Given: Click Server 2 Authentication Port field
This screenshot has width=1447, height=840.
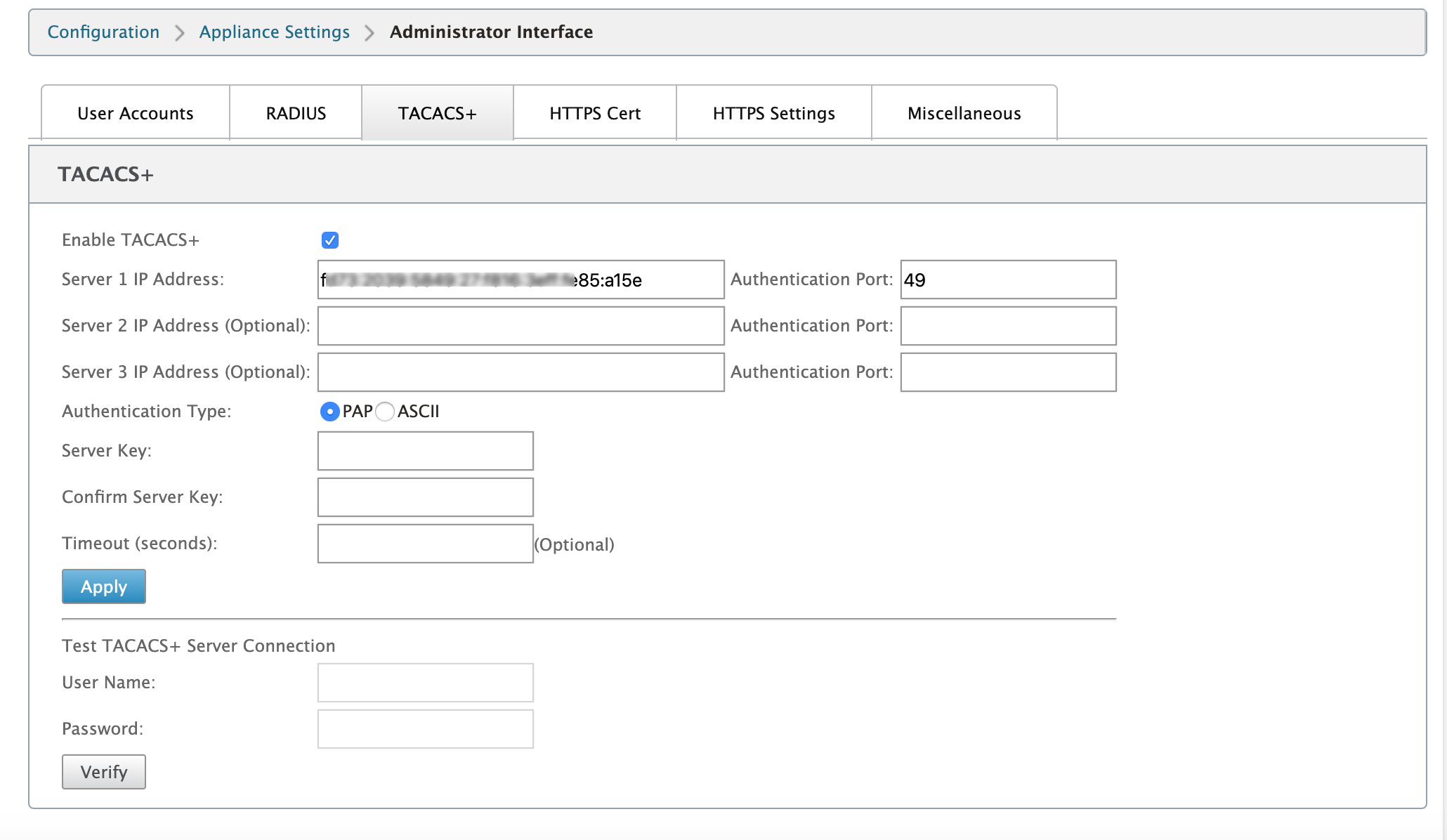Looking at the screenshot, I should coord(1008,326).
